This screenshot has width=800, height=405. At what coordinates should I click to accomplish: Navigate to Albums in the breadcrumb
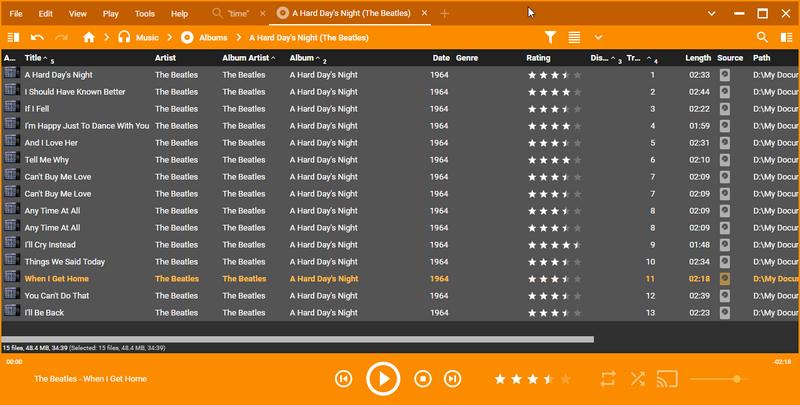[x=213, y=37]
